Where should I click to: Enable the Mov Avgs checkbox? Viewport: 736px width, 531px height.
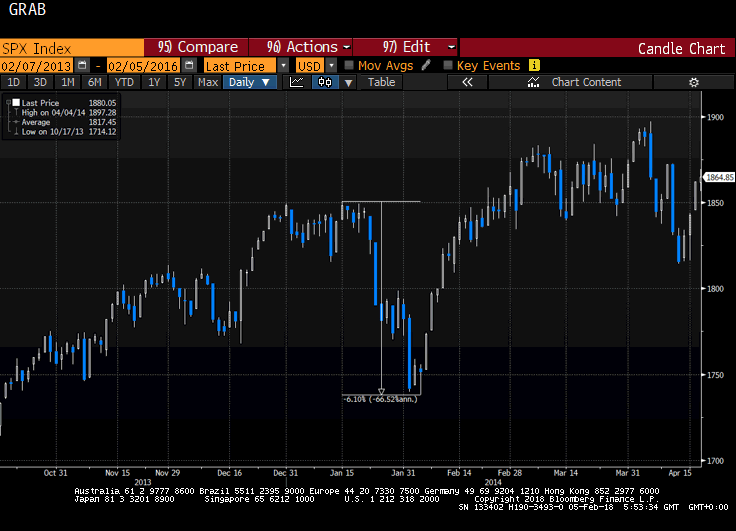(348, 65)
